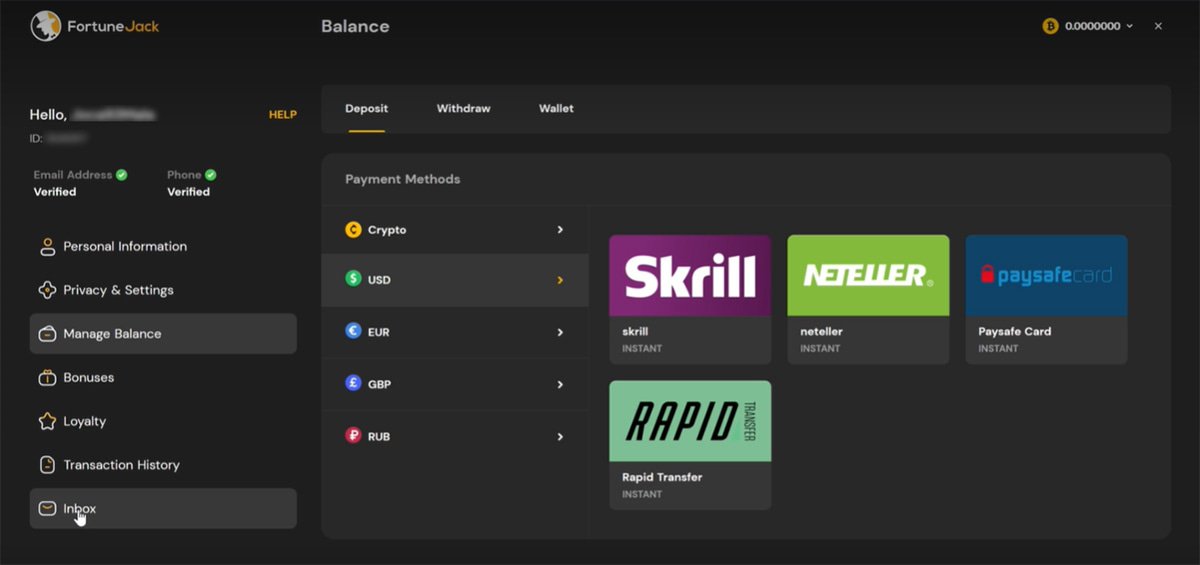Click the Privacy & Settings icon
The width and height of the screenshot is (1200, 565).
47,290
